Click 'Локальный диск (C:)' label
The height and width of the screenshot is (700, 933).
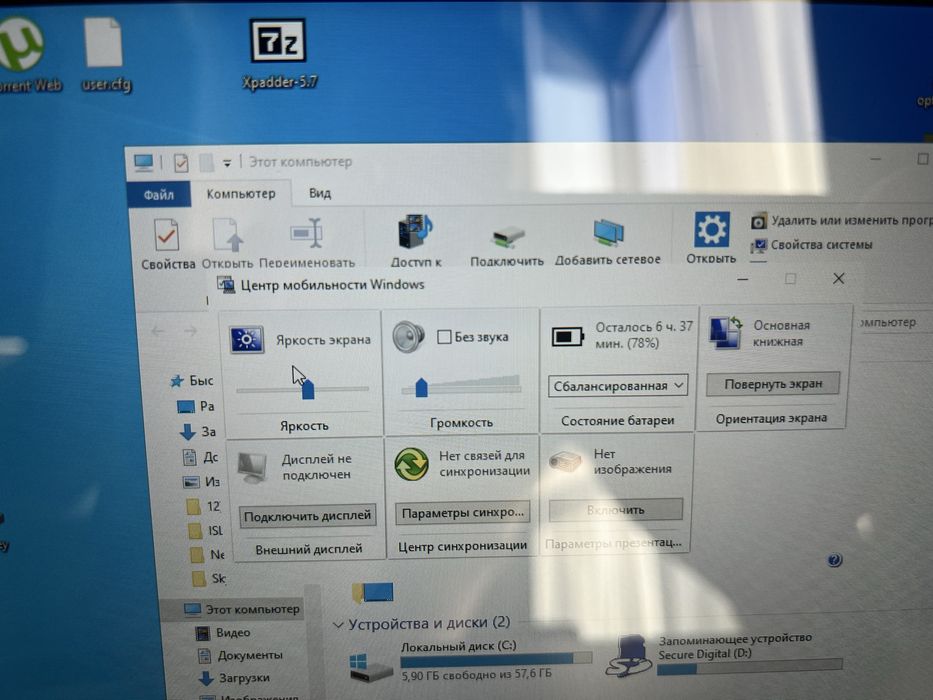(458, 646)
